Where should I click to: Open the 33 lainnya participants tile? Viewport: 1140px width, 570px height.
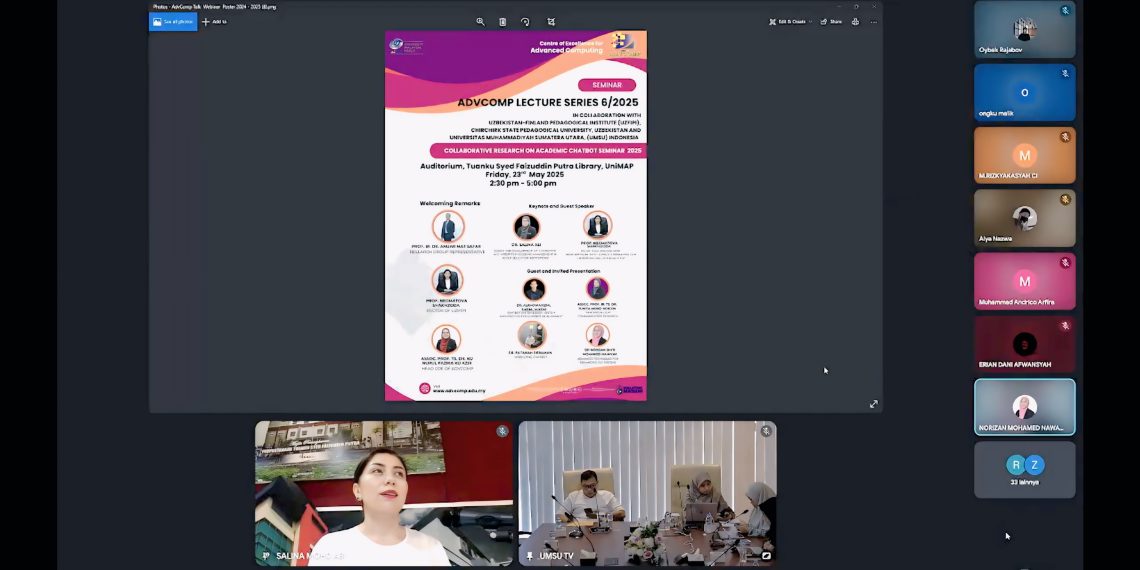pyautogui.click(x=1024, y=470)
